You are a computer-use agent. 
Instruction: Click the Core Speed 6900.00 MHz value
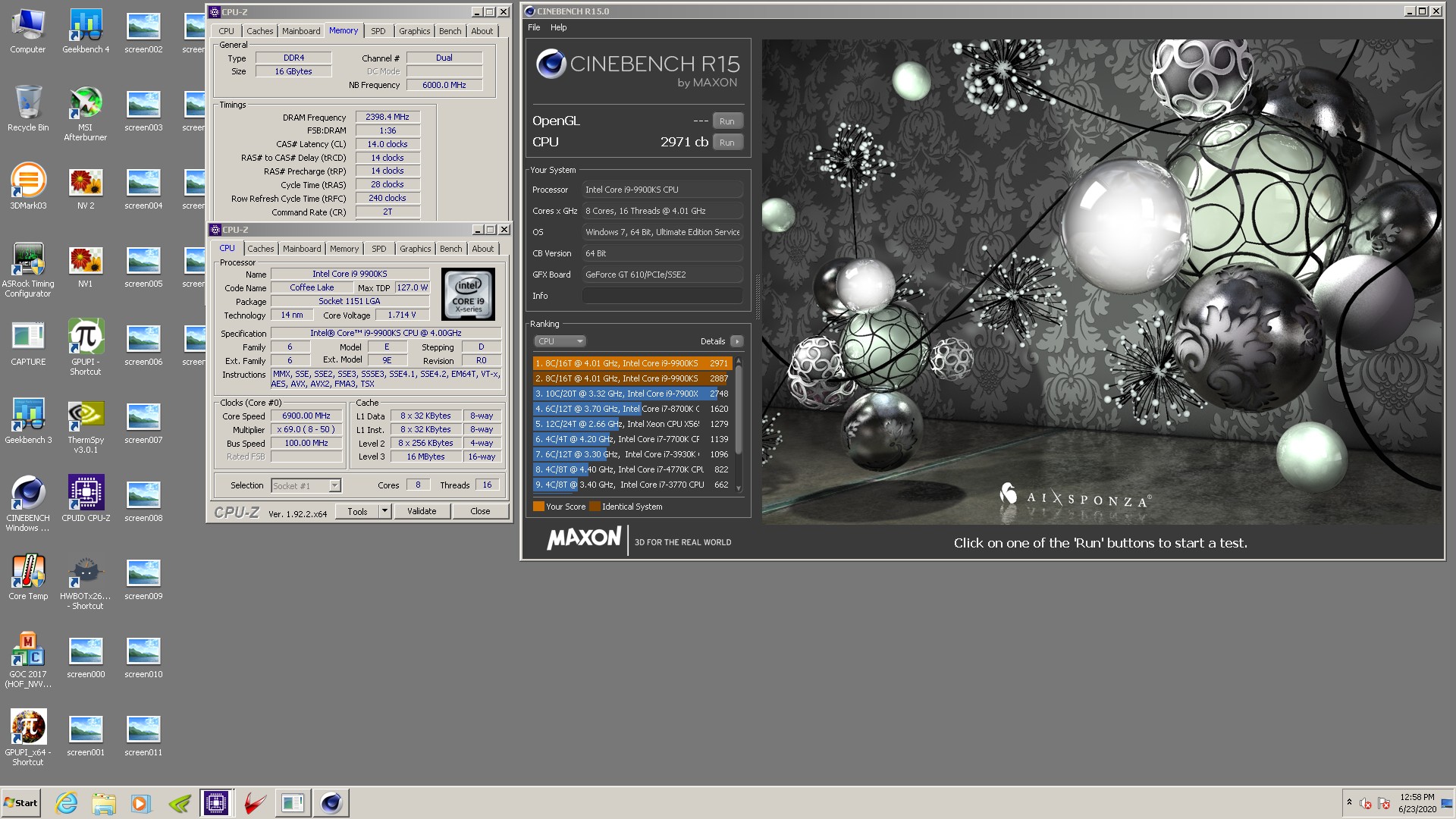[x=306, y=416]
